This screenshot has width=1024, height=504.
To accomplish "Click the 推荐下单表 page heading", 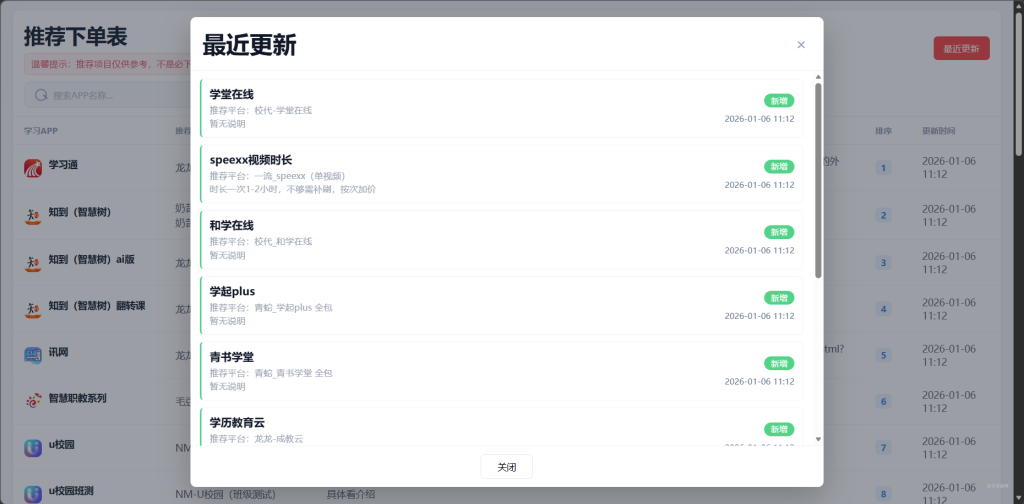I will 75,37.
